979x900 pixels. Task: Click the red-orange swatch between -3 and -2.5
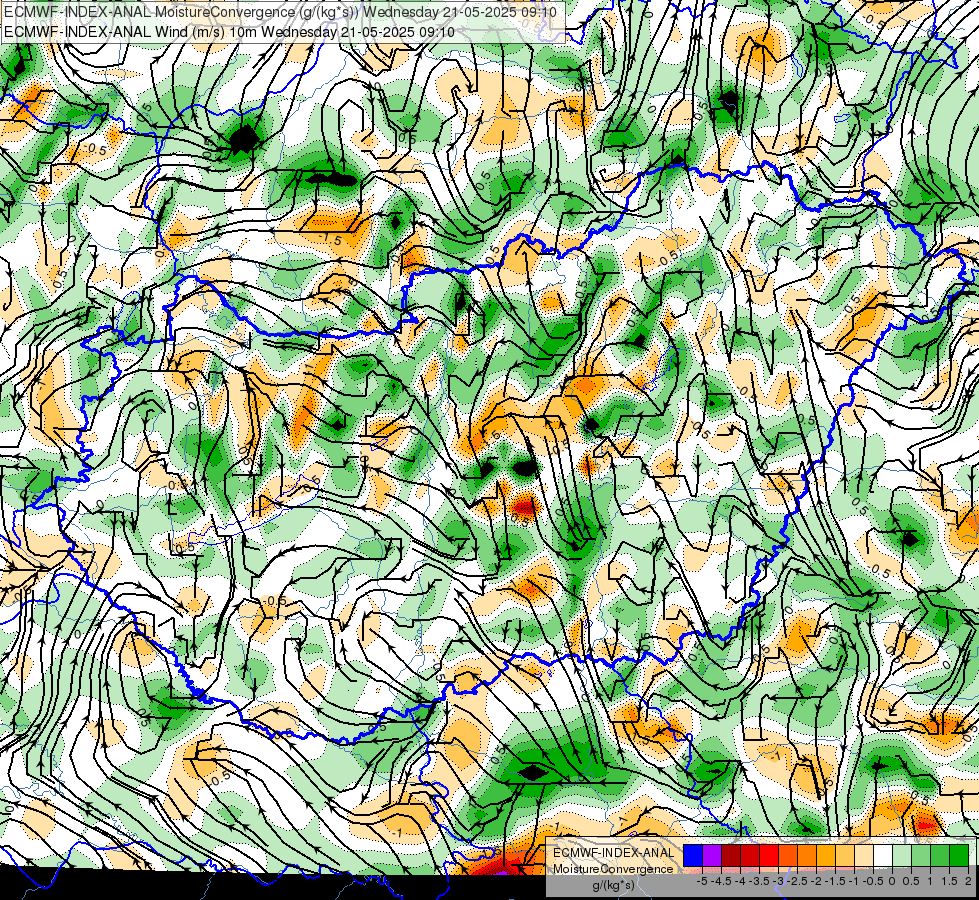(788, 855)
